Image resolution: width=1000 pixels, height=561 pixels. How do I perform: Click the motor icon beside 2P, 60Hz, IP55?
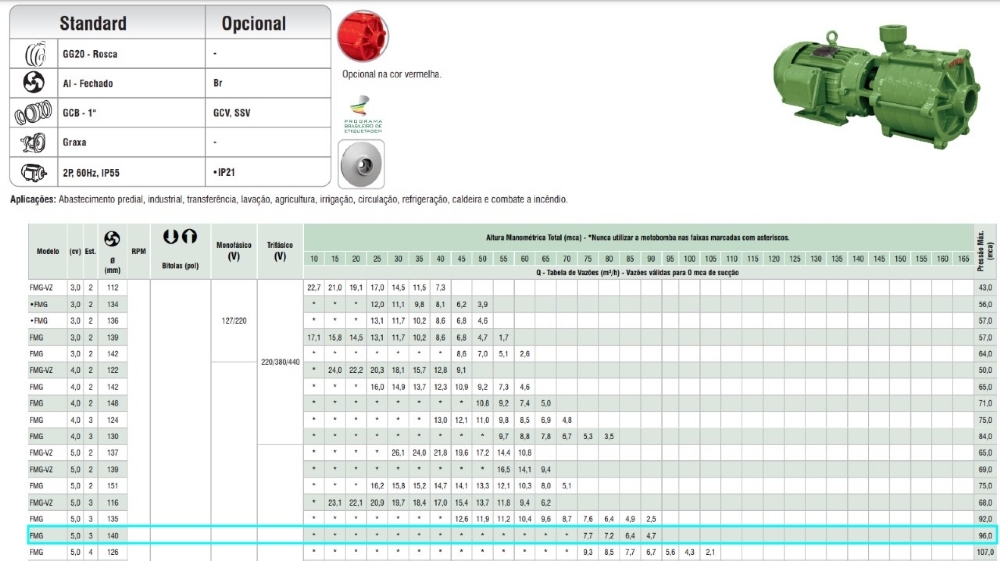tap(31, 172)
